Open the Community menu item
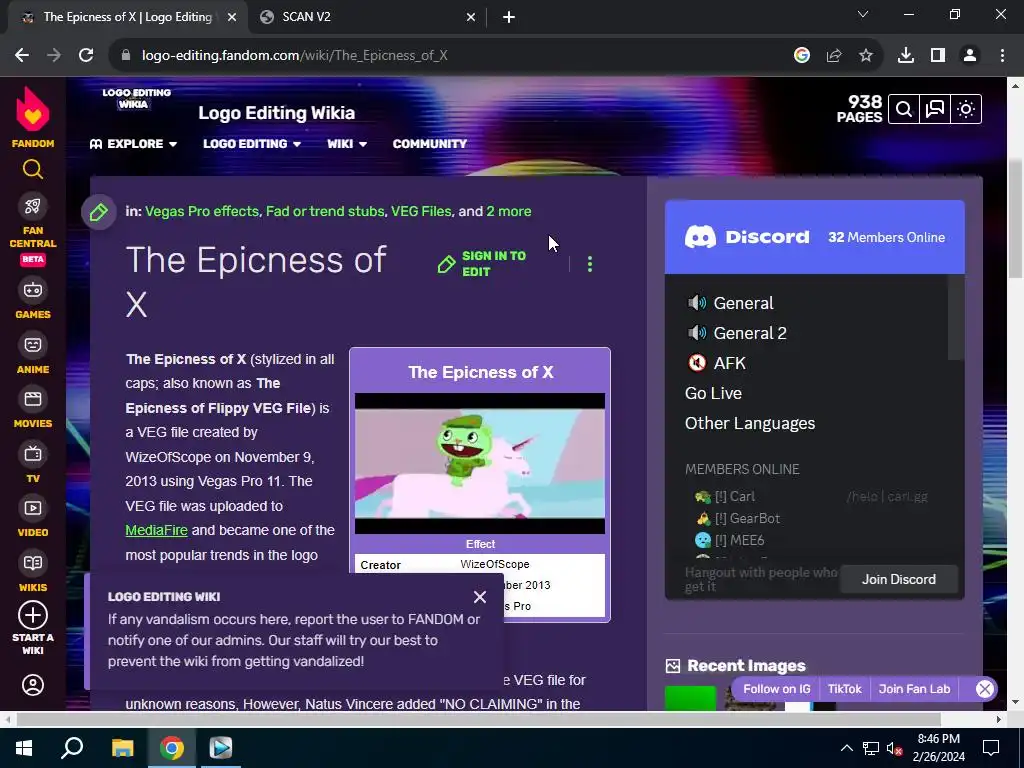Viewport: 1024px width, 768px height. pyautogui.click(x=430, y=144)
